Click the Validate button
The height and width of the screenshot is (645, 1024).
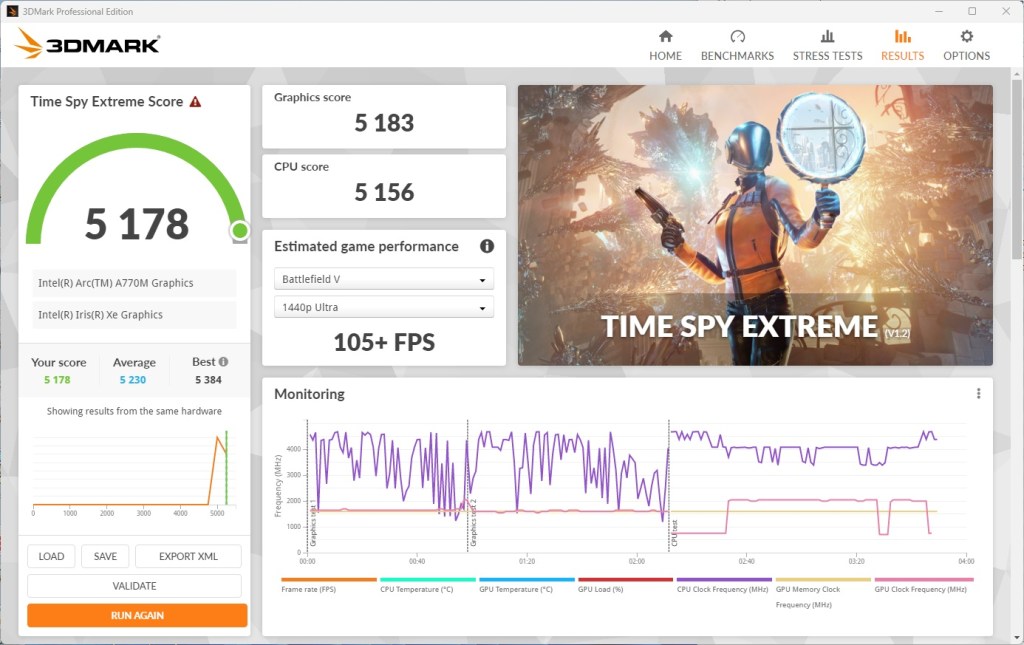coord(135,586)
